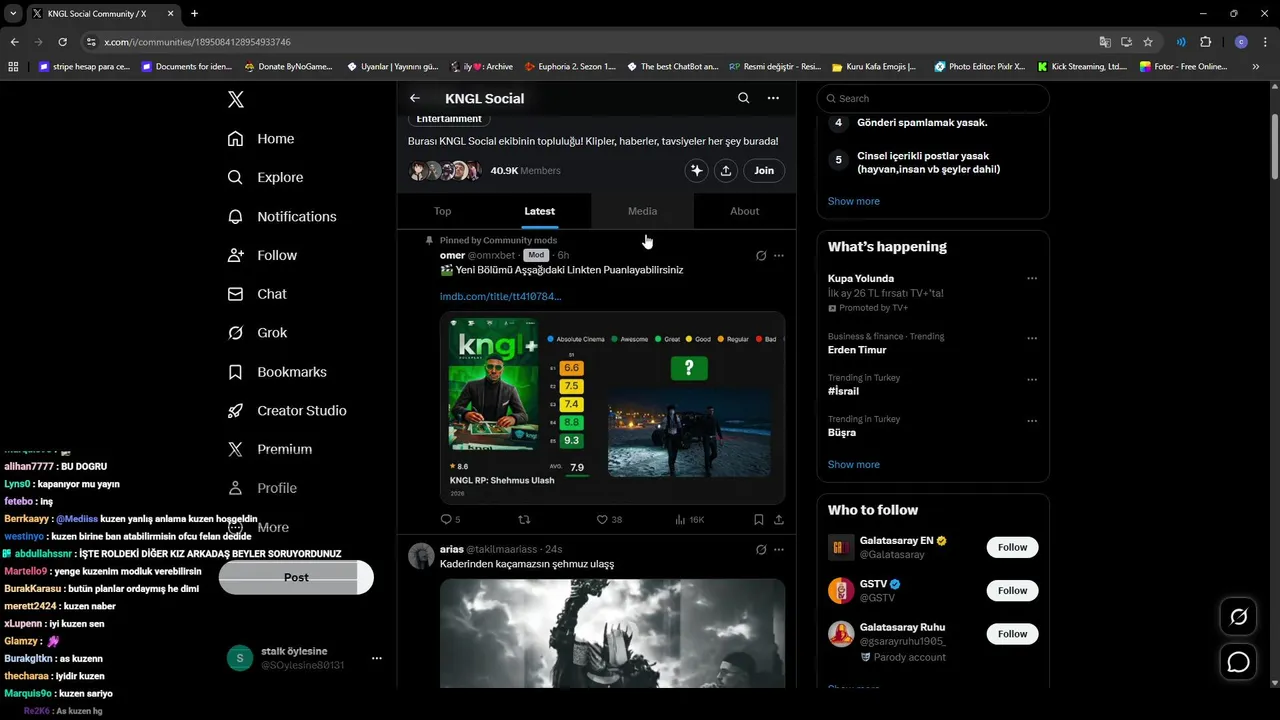The image size is (1280, 720).
Task: Switch to the Top tab
Action: click(x=442, y=211)
